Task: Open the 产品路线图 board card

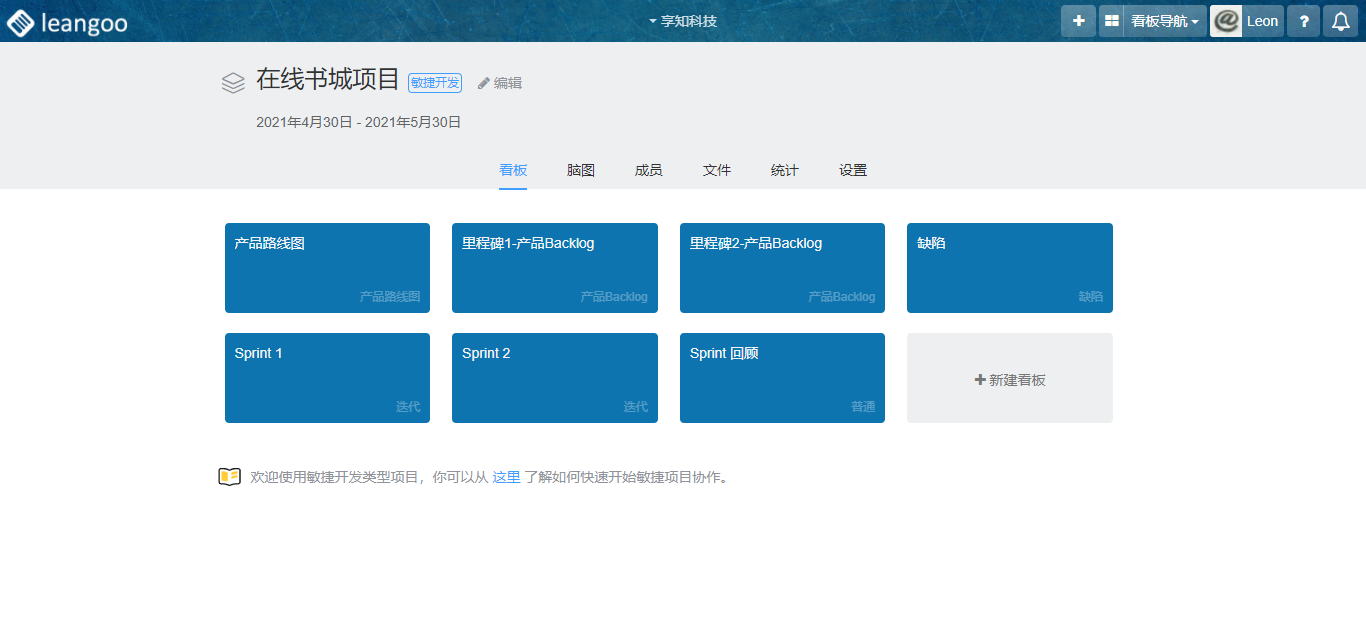Action: pyautogui.click(x=327, y=268)
